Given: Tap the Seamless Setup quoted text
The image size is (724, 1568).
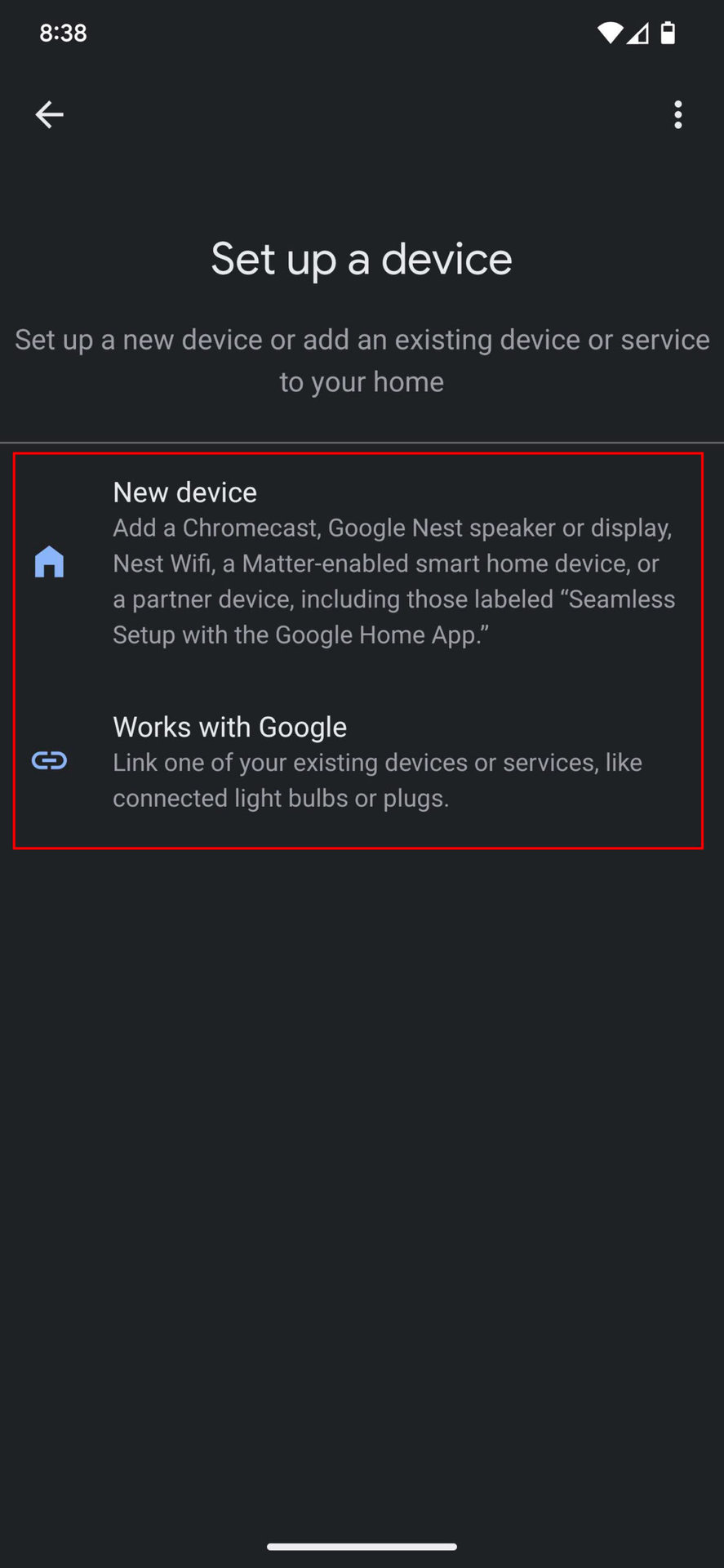Looking at the screenshot, I should (394, 617).
